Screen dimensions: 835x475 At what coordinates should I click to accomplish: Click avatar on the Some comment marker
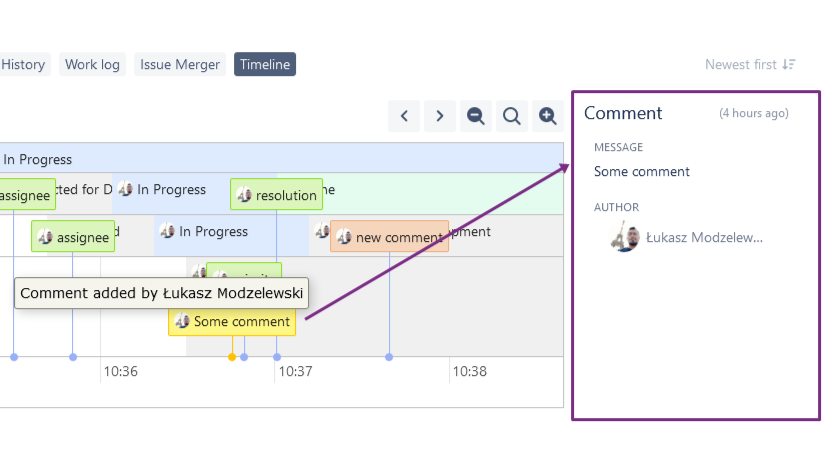tap(182, 322)
